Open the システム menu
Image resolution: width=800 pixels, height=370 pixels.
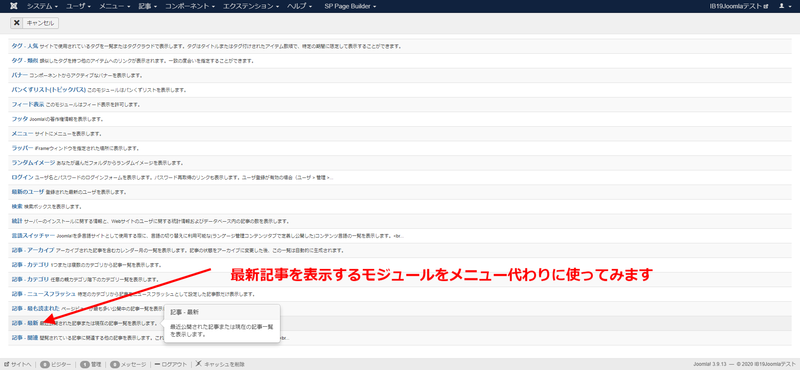pos(42,6)
